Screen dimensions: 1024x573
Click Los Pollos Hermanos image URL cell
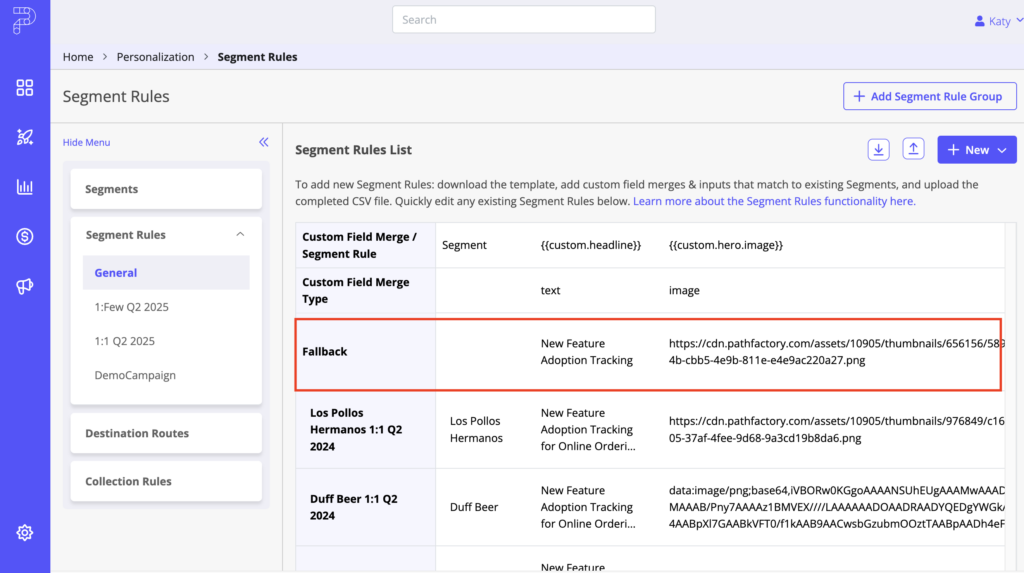click(836, 429)
